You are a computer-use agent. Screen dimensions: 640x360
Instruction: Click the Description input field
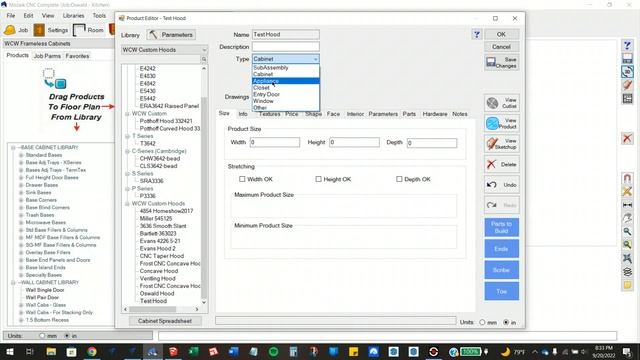pyautogui.click(x=286, y=47)
